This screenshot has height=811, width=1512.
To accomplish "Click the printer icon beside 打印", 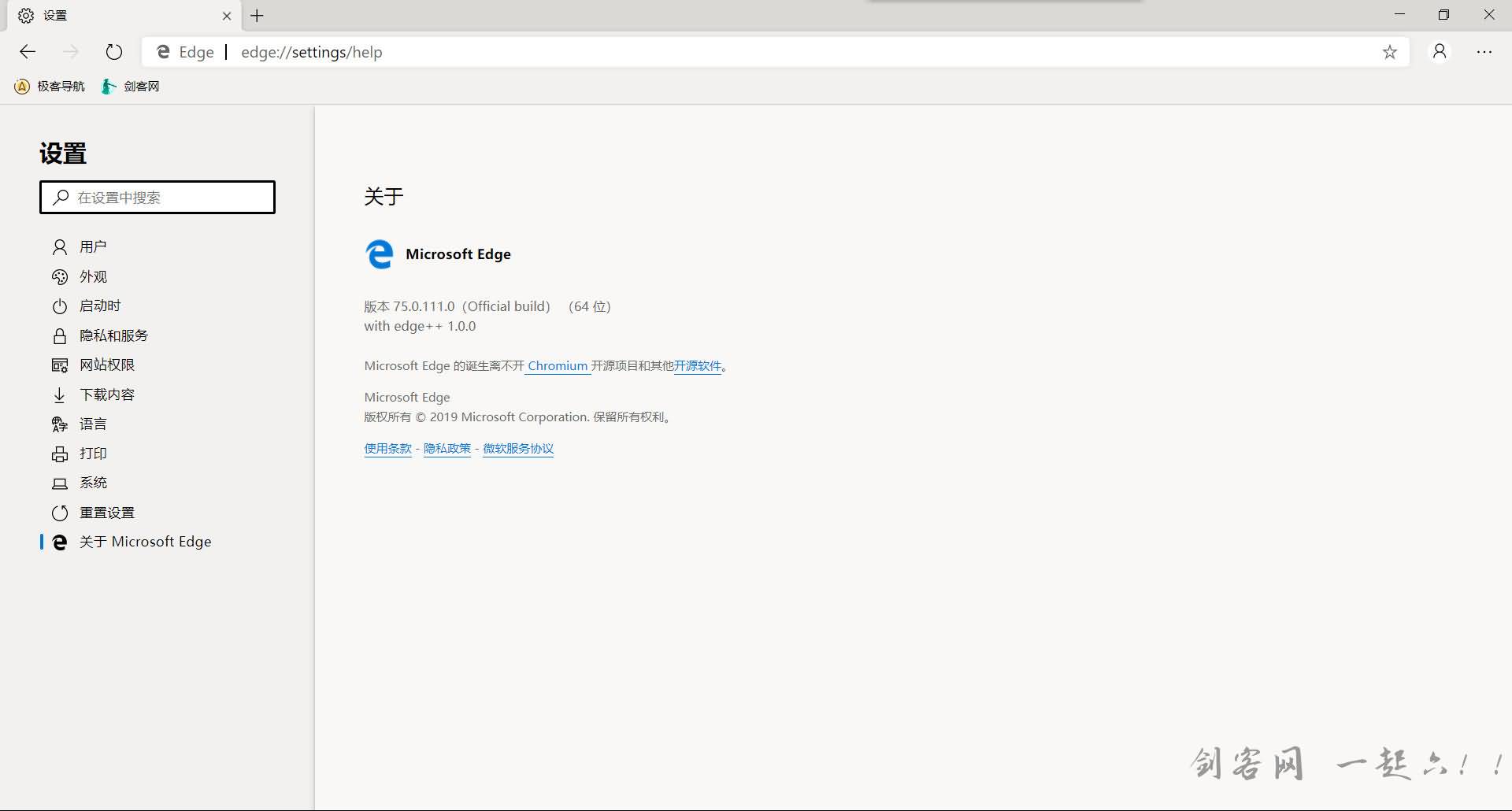I will [60, 454].
